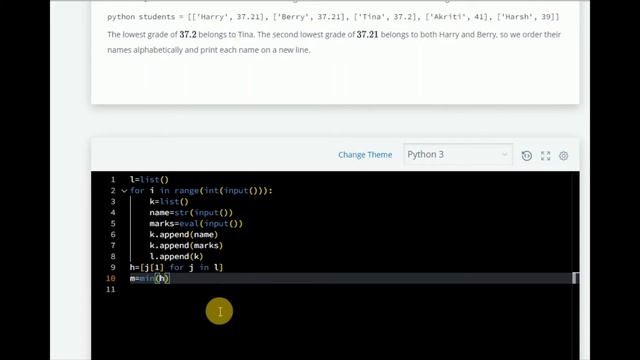
Task: Click code line 1 'l=list()'
Action: tap(149, 180)
